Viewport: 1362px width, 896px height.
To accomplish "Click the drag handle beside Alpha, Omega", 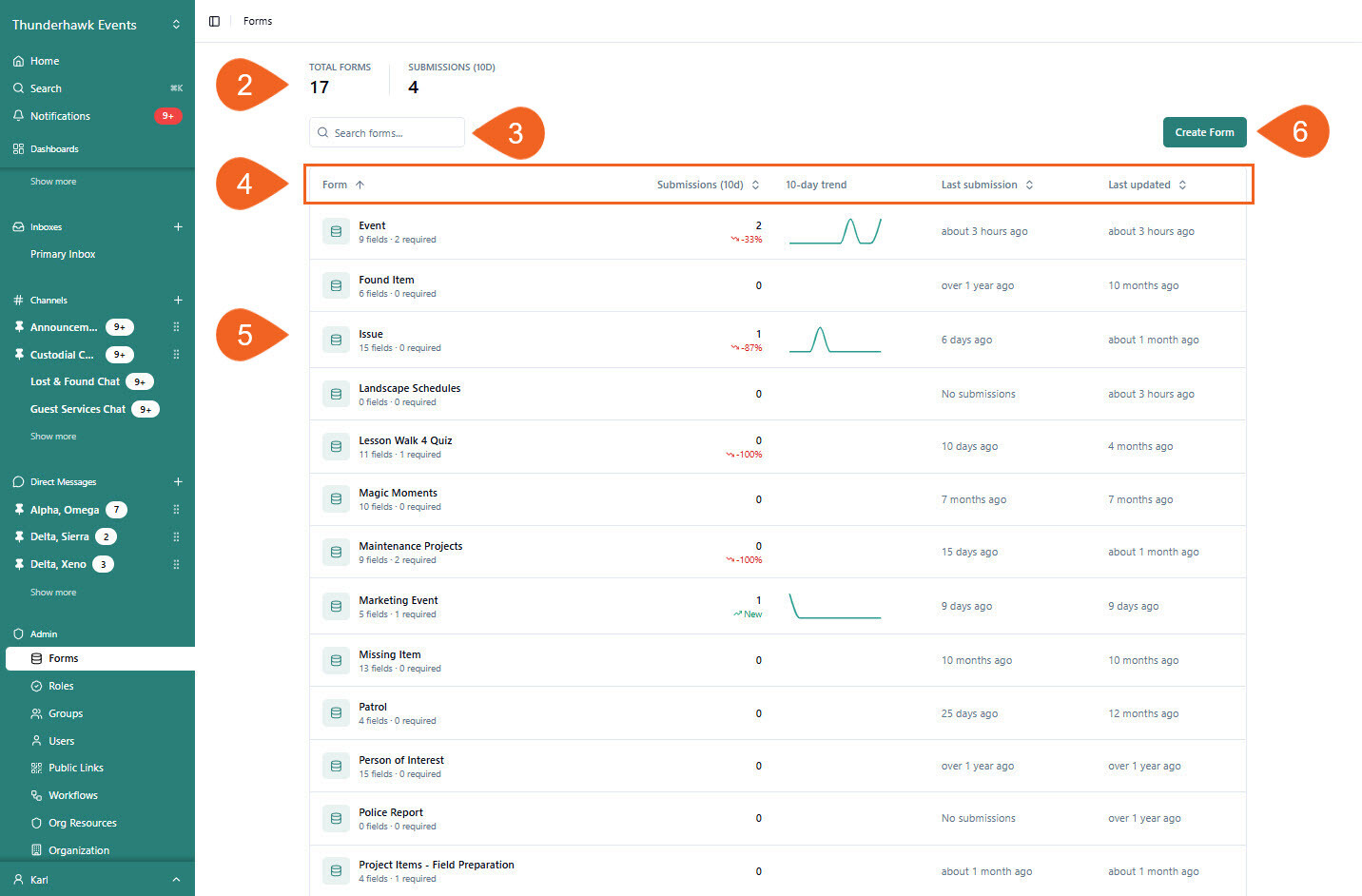I will 176,510.
